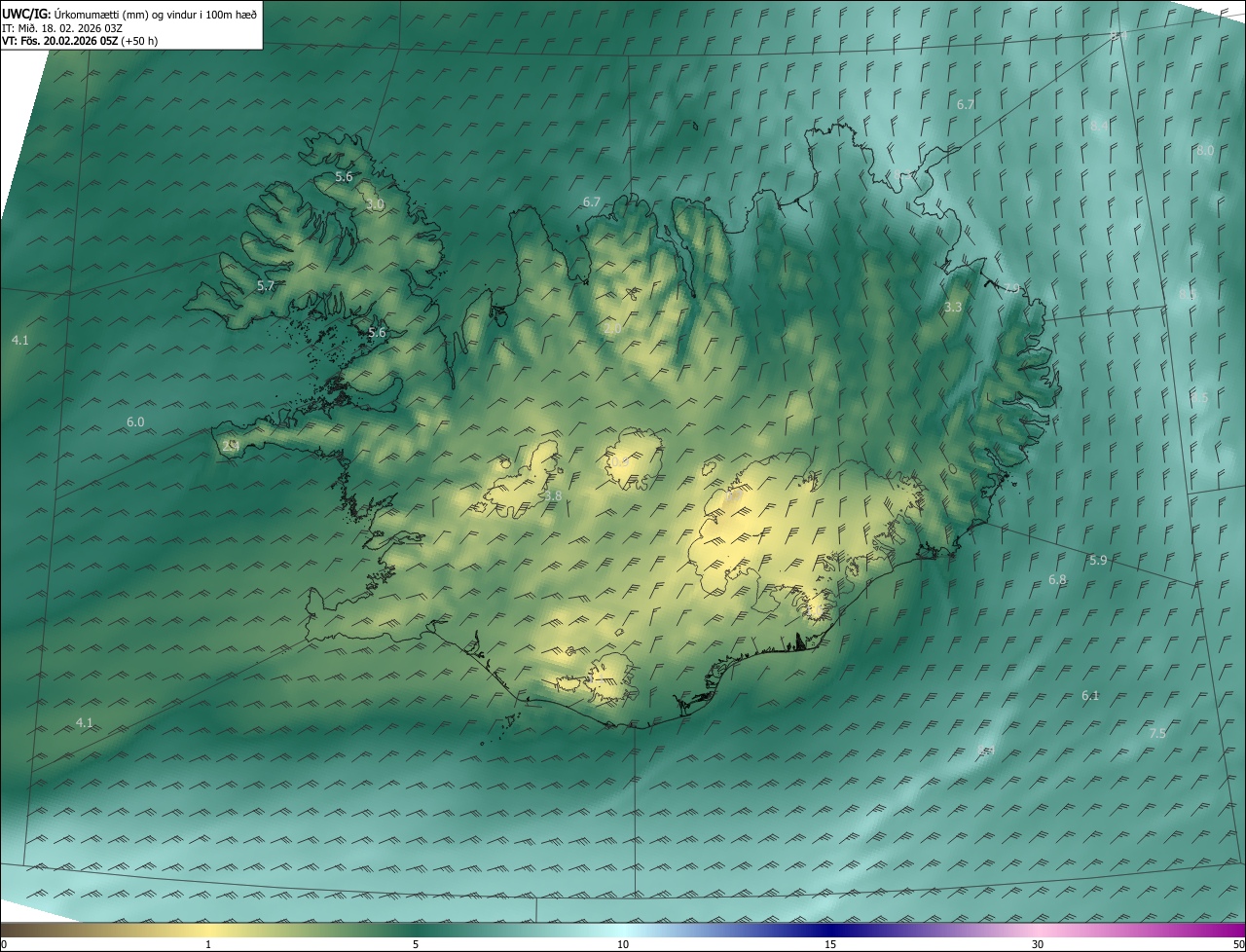Pick the pale yellow colorbar segment above 1
Screen dimensions: 1246x952
click(208, 930)
